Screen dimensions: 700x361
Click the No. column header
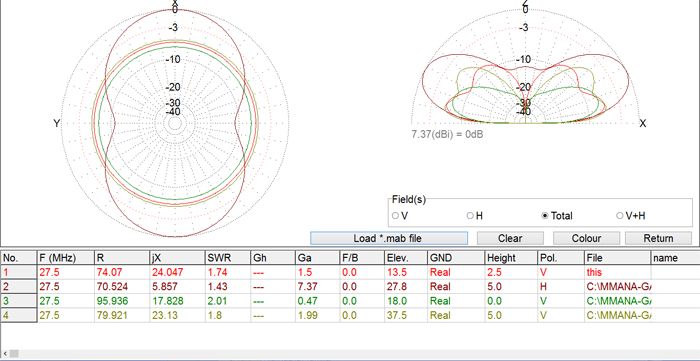pyautogui.click(x=18, y=257)
